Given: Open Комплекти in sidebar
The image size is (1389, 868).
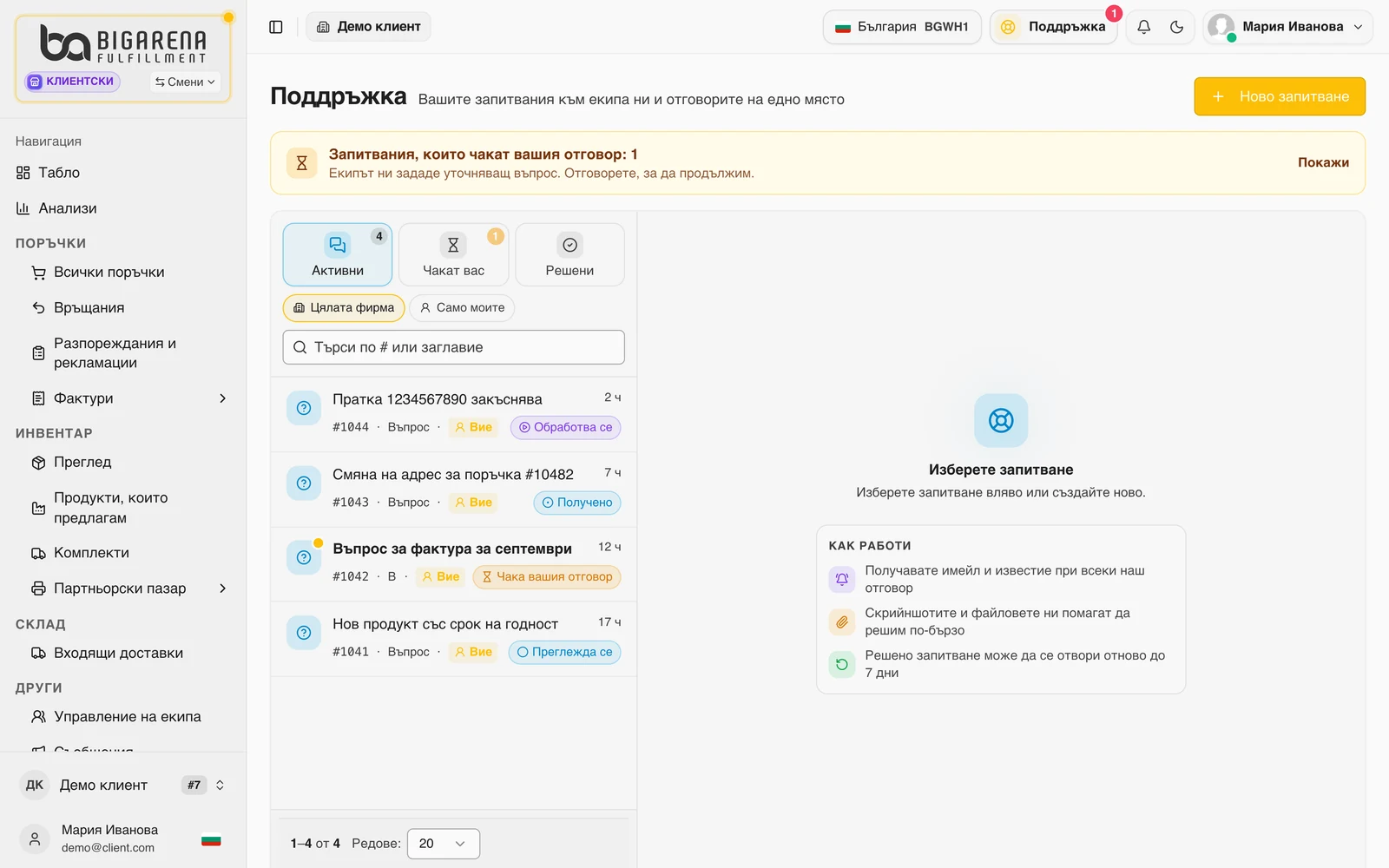Looking at the screenshot, I should pos(130,553).
